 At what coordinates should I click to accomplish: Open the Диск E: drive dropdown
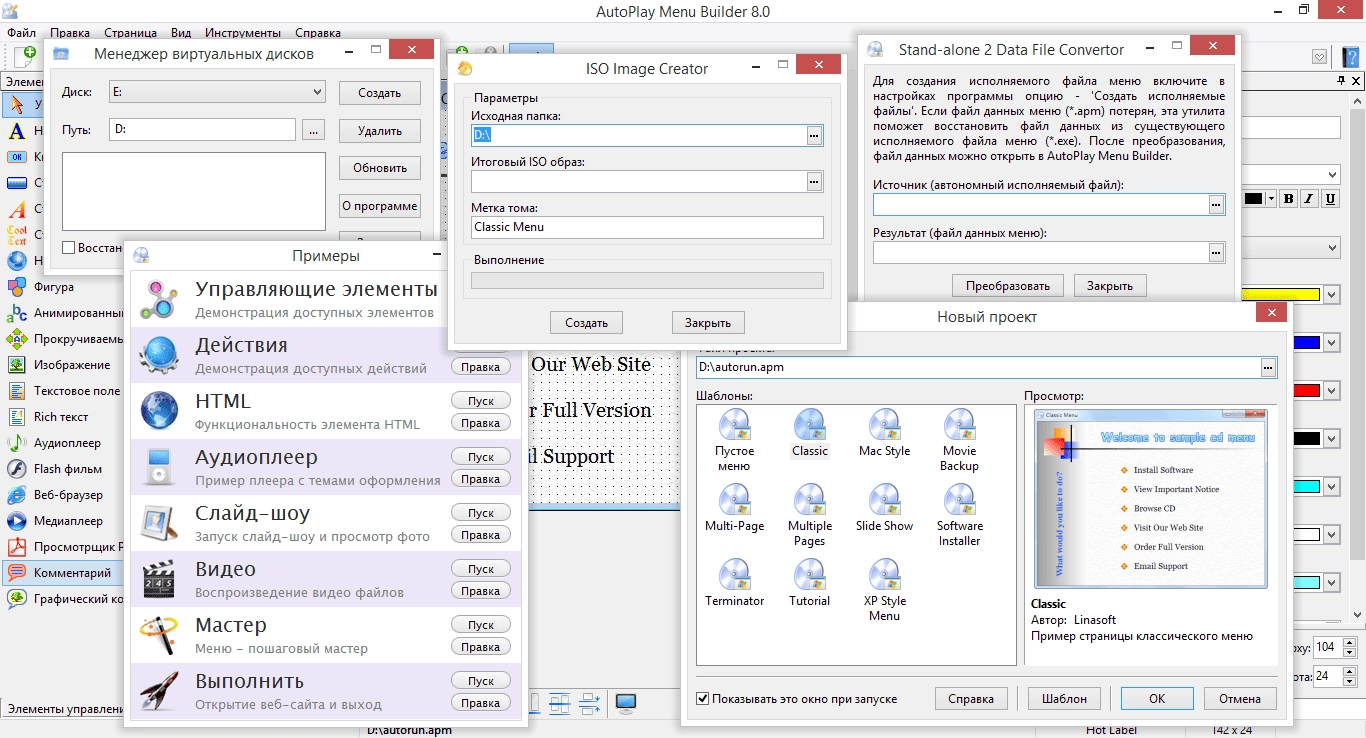tap(217, 92)
